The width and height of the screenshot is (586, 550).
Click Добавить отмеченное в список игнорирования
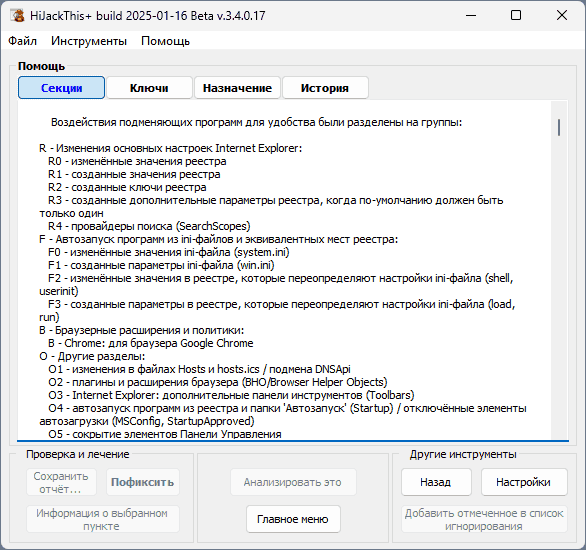pyautogui.click(x=484, y=519)
